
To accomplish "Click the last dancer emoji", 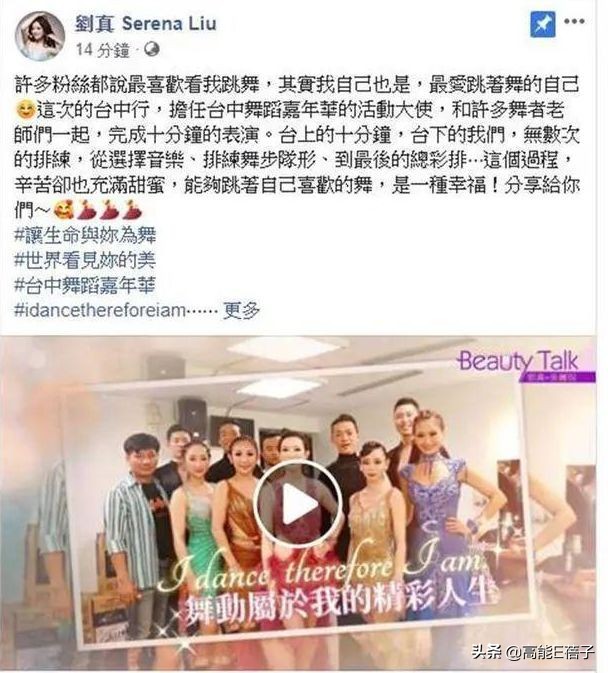I will pos(131,210).
